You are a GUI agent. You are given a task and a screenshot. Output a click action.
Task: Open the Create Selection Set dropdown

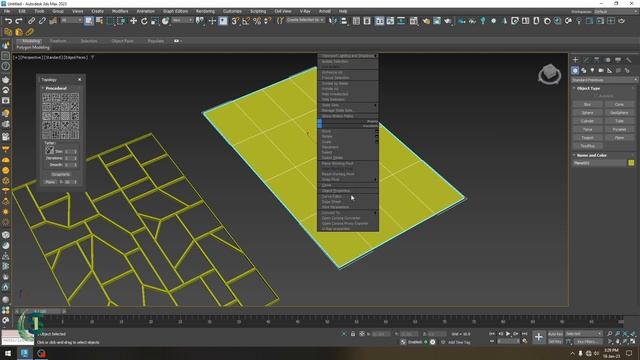pos(305,20)
